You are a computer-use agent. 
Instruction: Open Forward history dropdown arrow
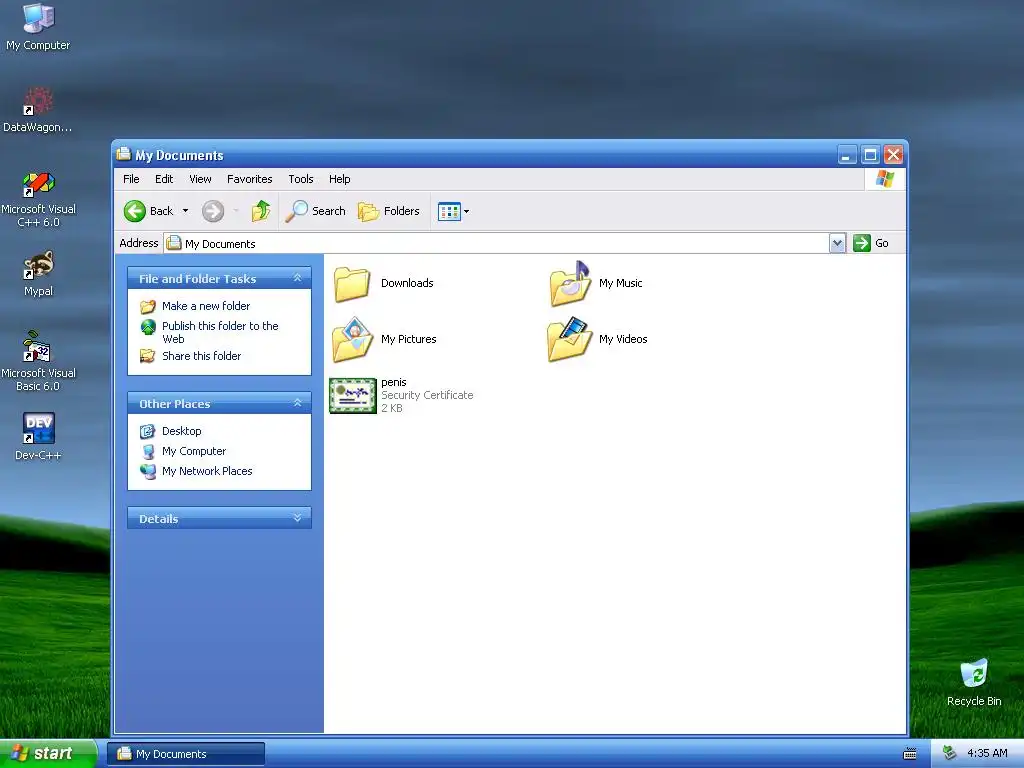click(x=236, y=211)
